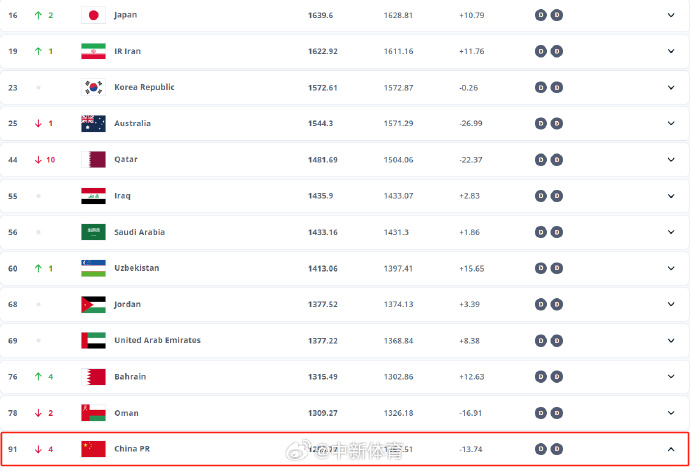Open the Saudi Arabia team link
The width and height of the screenshot is (690, 467).
coord(139,232)
